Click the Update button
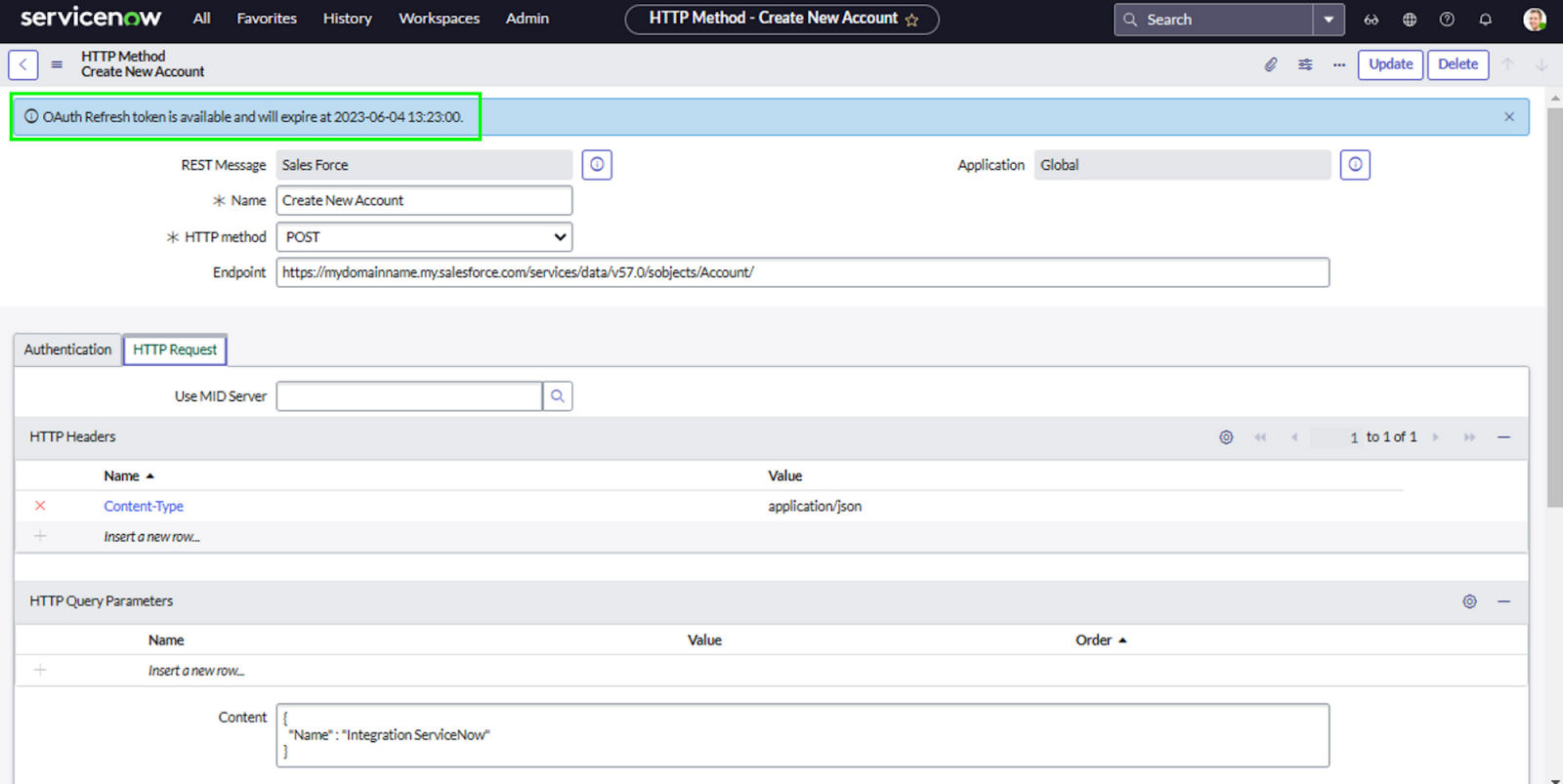1563x784 pixels. coord(1390,64)
